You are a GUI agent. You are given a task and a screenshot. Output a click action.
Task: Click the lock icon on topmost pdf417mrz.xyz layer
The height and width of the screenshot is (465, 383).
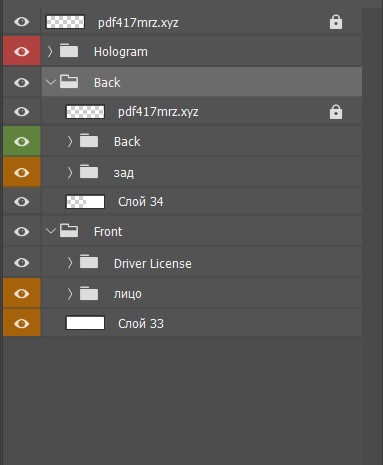(x=336, y=22)
